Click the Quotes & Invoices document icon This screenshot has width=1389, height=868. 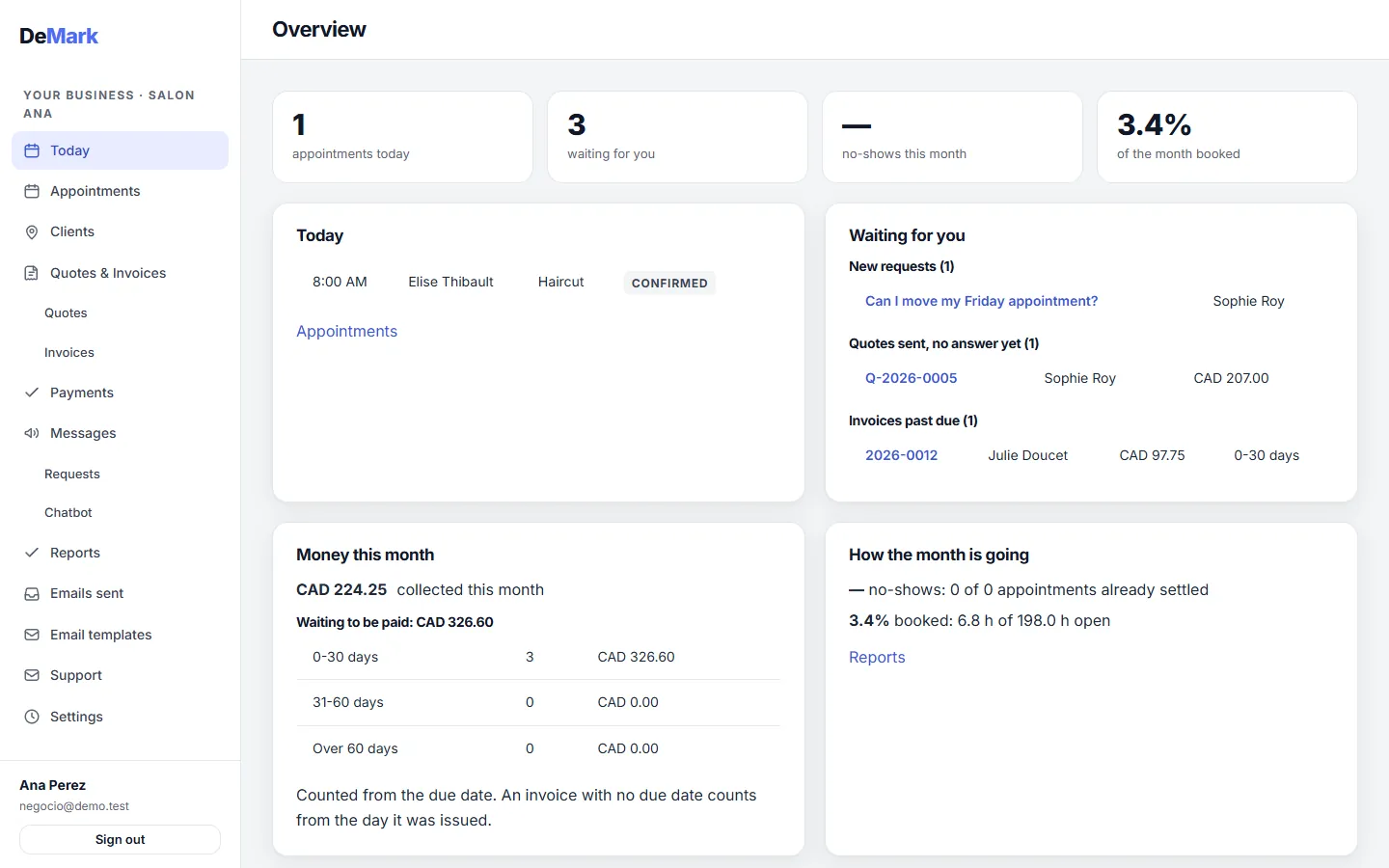(x=32, y=273)
